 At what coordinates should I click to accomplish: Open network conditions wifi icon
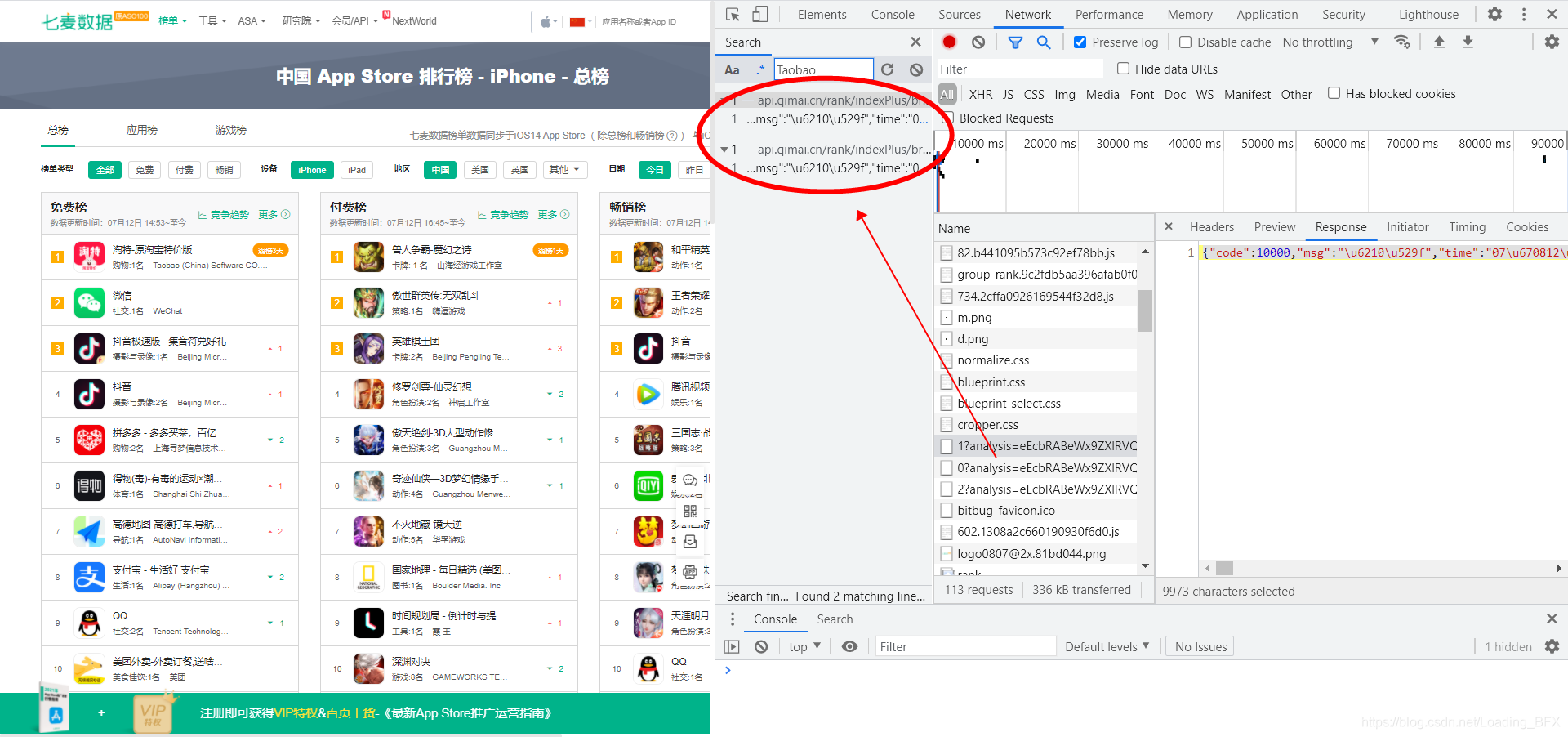point(1402,42)
